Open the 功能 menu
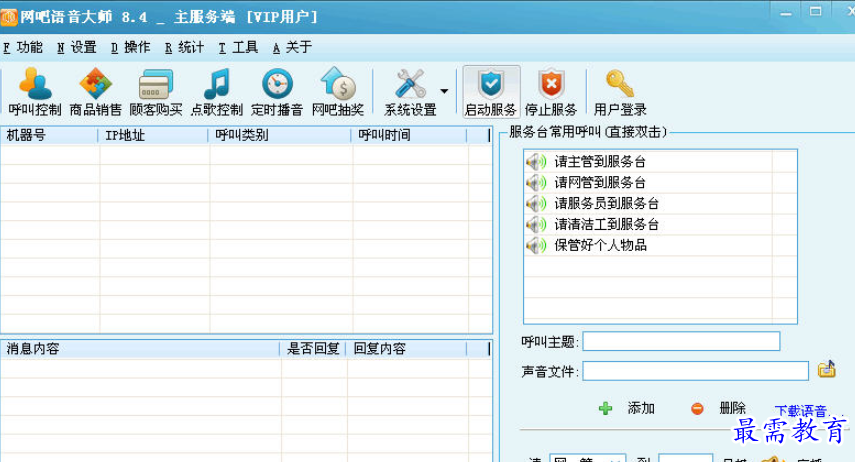 click(x=23, y=47)
